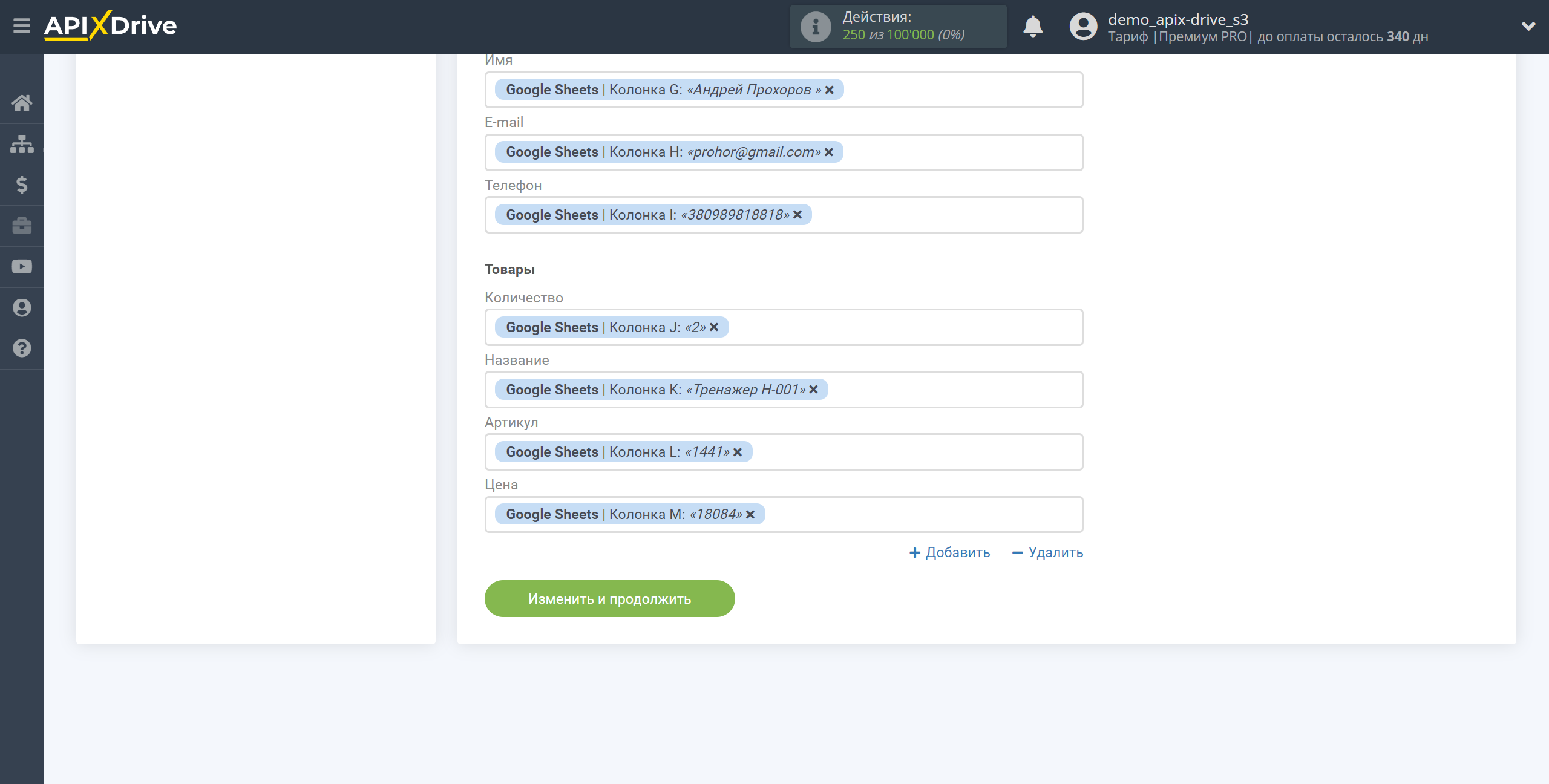Image resolution: width=1549 pixels, height=784 pixels.
Task: Remove the Колонка J tag from Количество
Action: click(714, 327)
